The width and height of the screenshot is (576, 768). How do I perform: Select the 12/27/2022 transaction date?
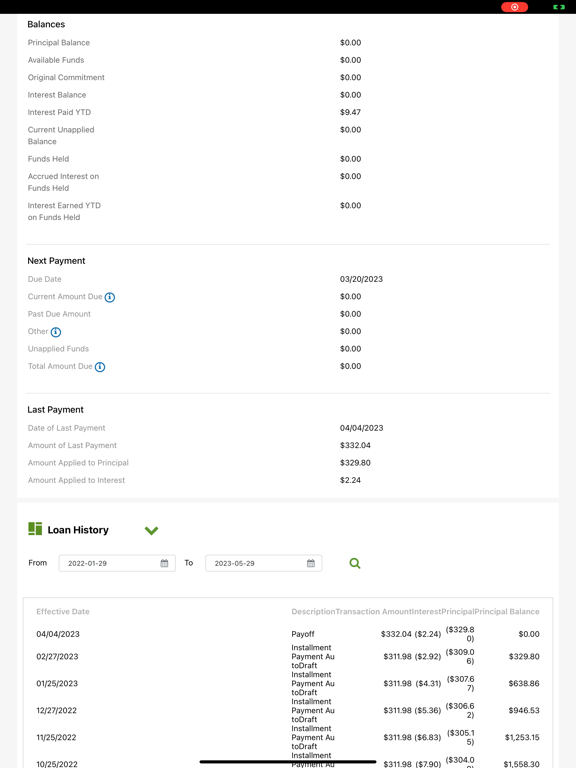[x=56, y=711]
